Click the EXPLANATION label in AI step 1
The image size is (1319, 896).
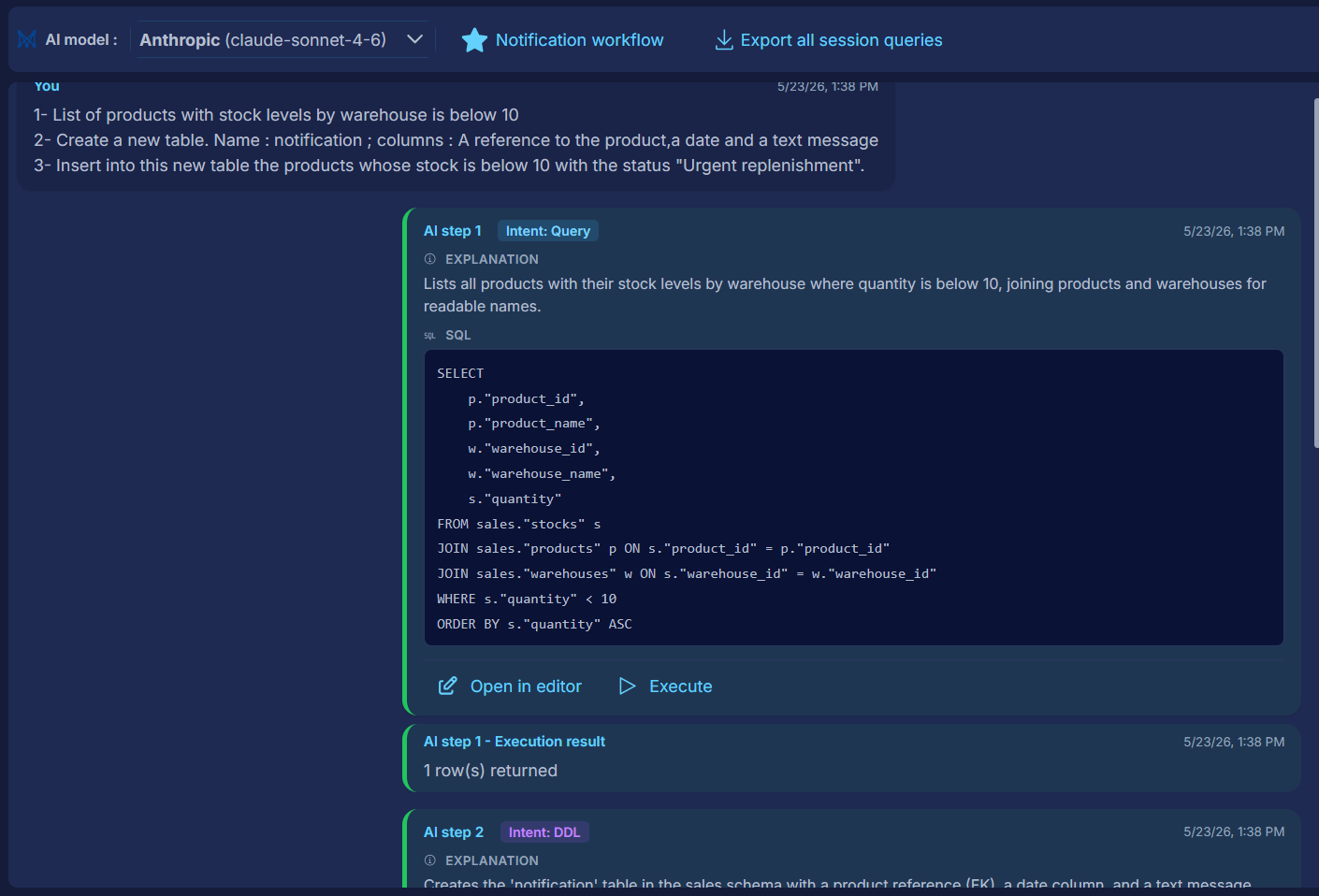coord(492,259)
